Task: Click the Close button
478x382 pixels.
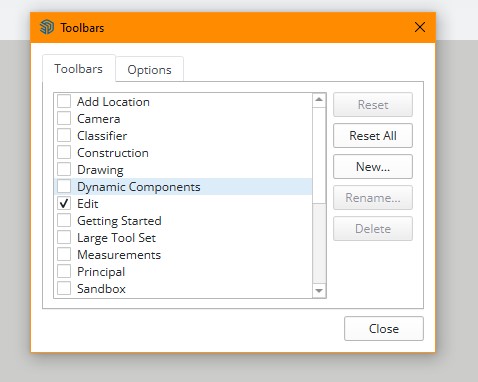Action: click(384, 329)
